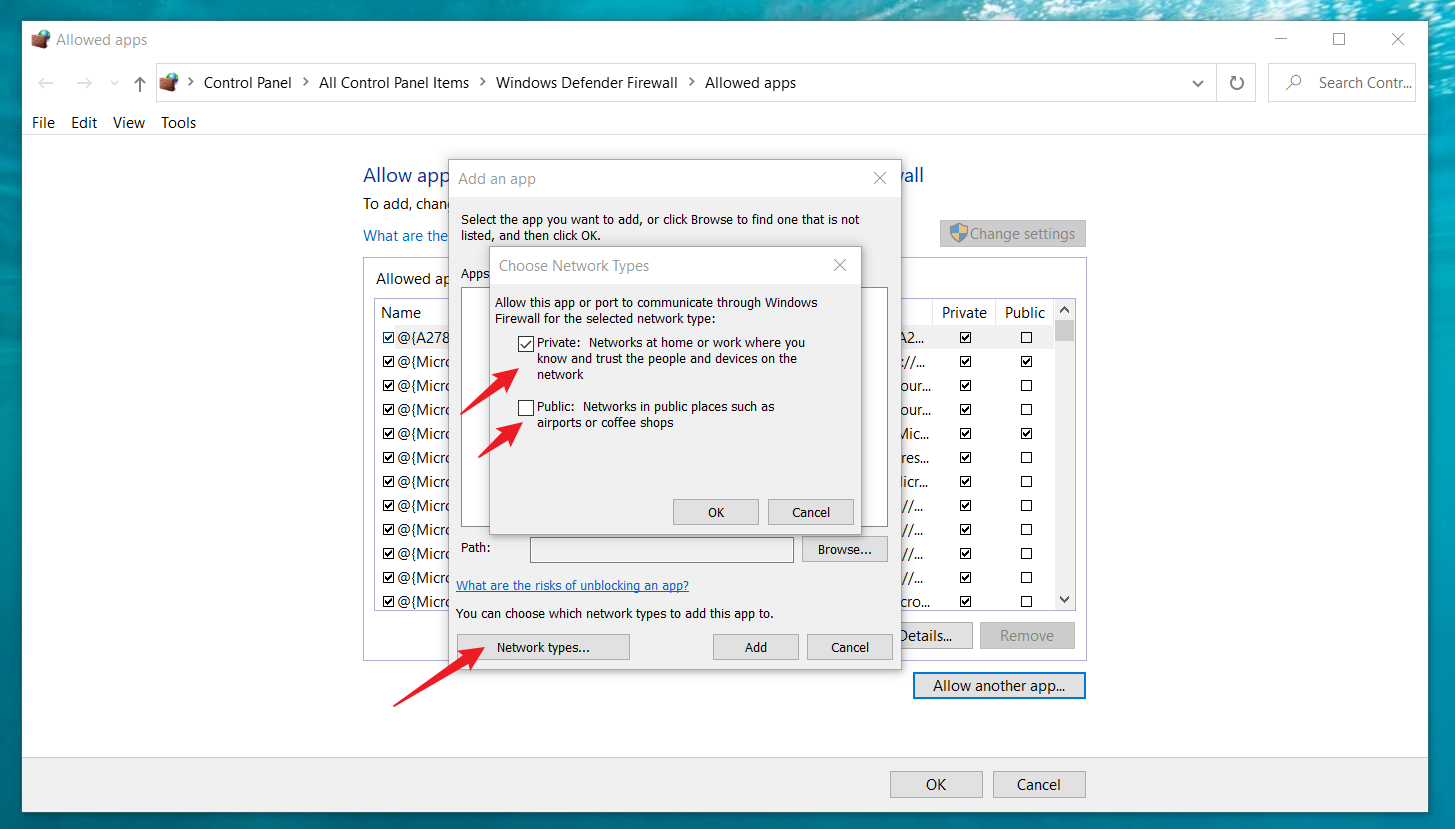Screen dimensions: 1455x829
Task: Focus the Search Control Panel box
Action: coord(1342,83)
